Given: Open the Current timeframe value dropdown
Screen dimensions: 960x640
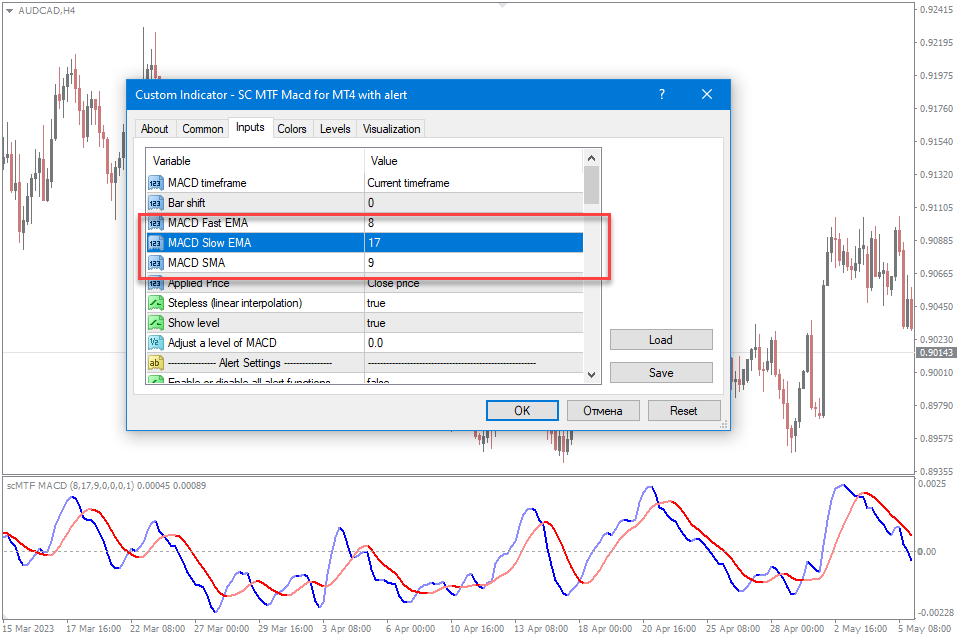Looking at the screenshot, I should [472, 183].
